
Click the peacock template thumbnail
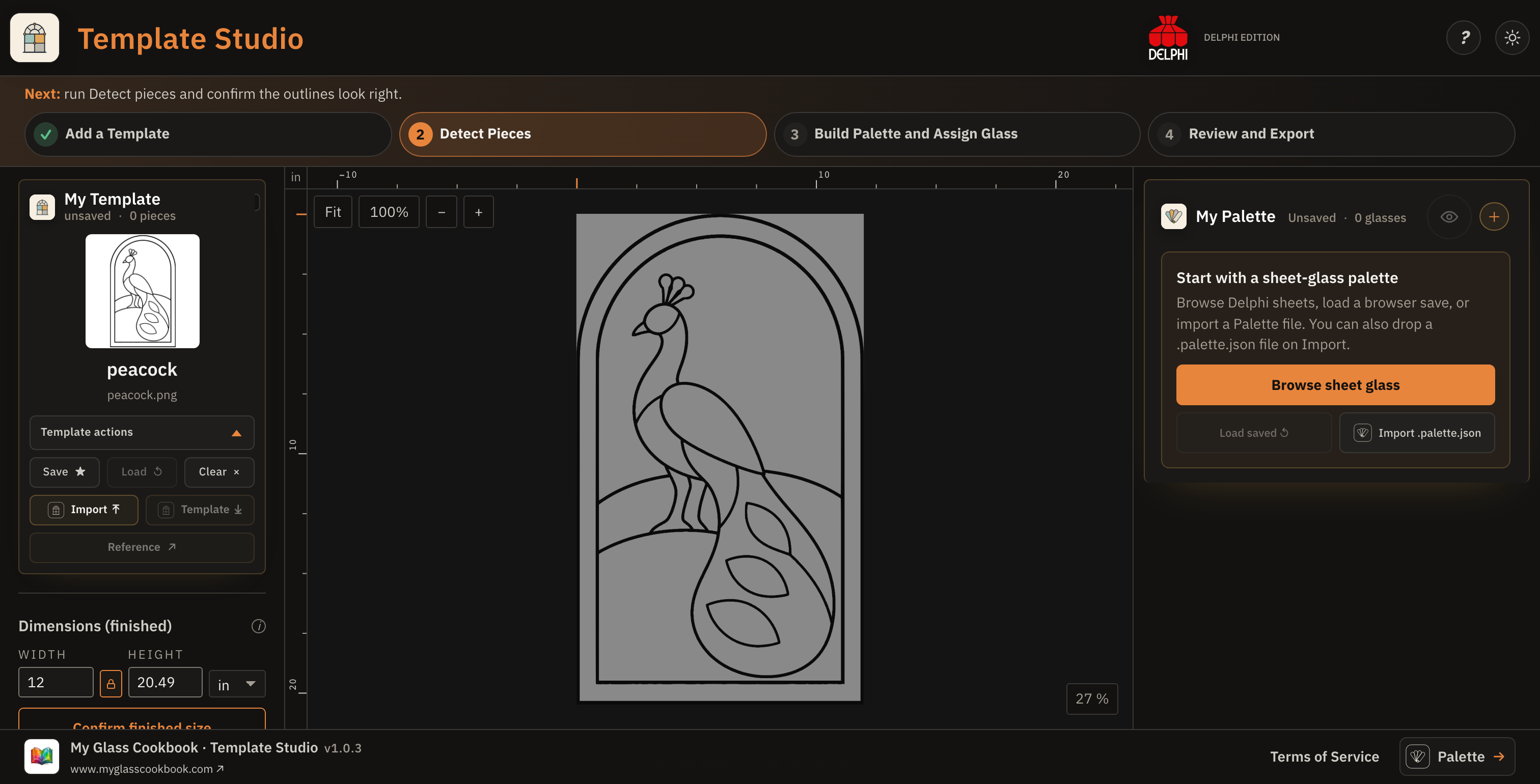point(142,291)
